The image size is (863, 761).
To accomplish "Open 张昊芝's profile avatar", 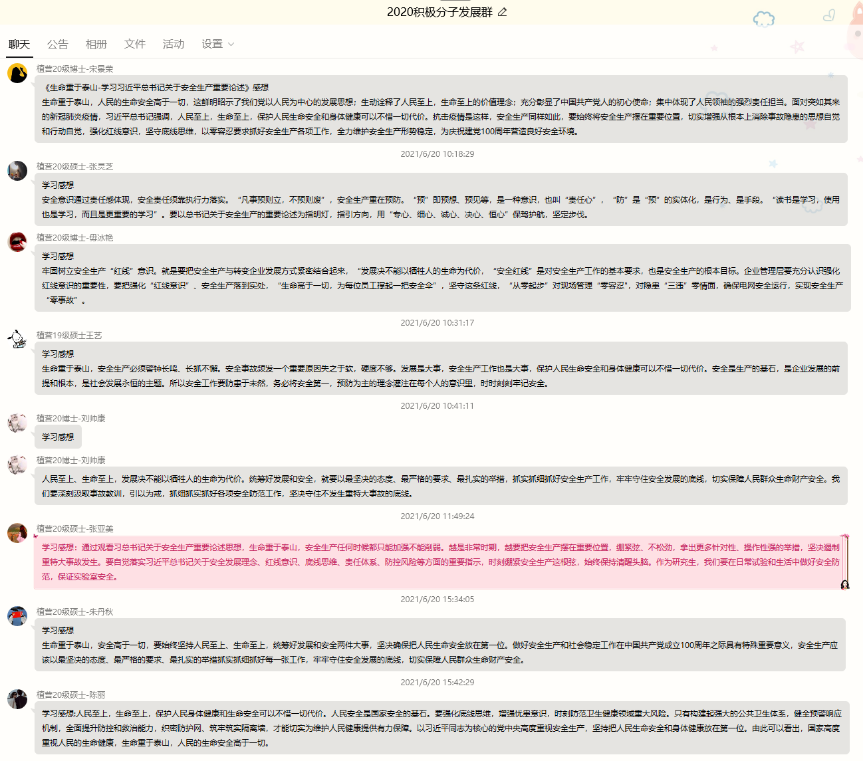I will (17, 170).
